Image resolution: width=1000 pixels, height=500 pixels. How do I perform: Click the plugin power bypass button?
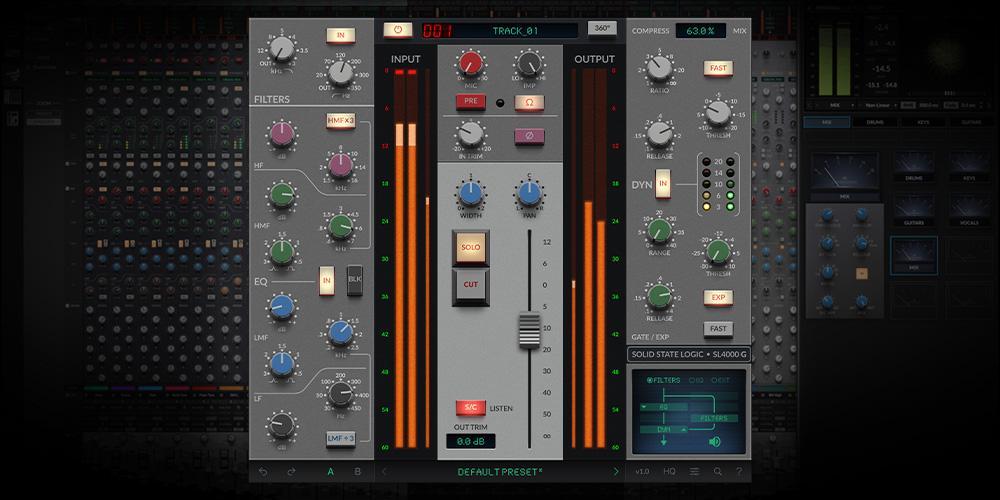point(396,31)
